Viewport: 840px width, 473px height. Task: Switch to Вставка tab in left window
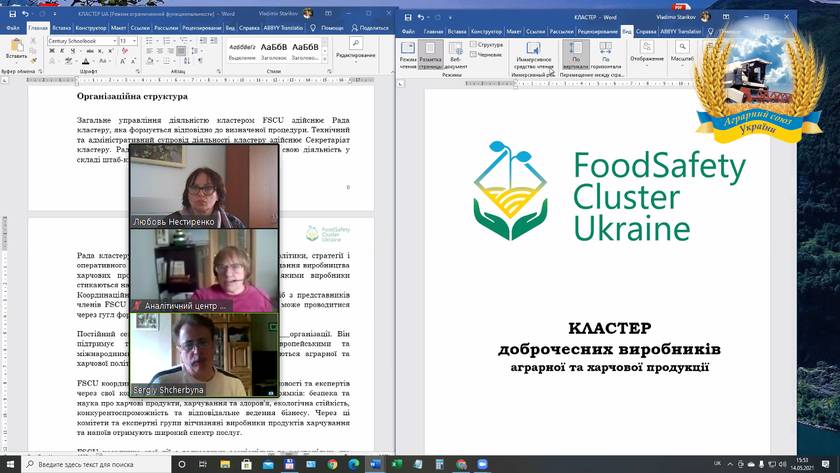62,28
